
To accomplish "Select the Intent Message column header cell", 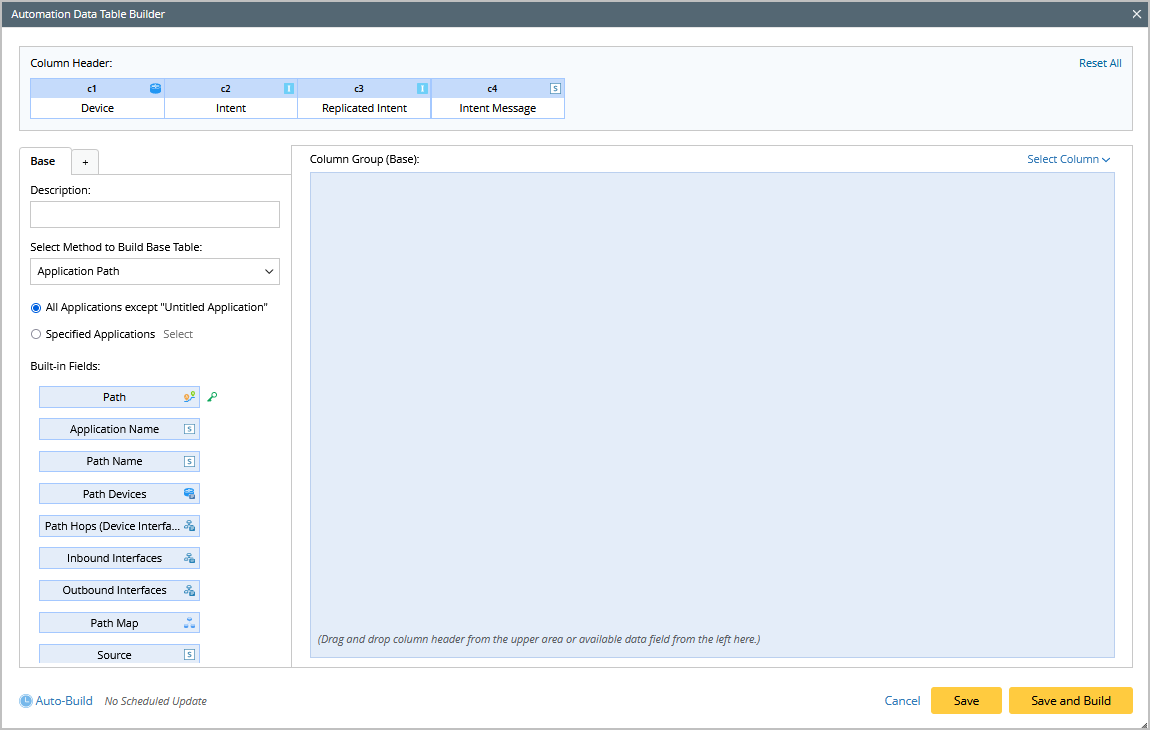I will point(498,109).
